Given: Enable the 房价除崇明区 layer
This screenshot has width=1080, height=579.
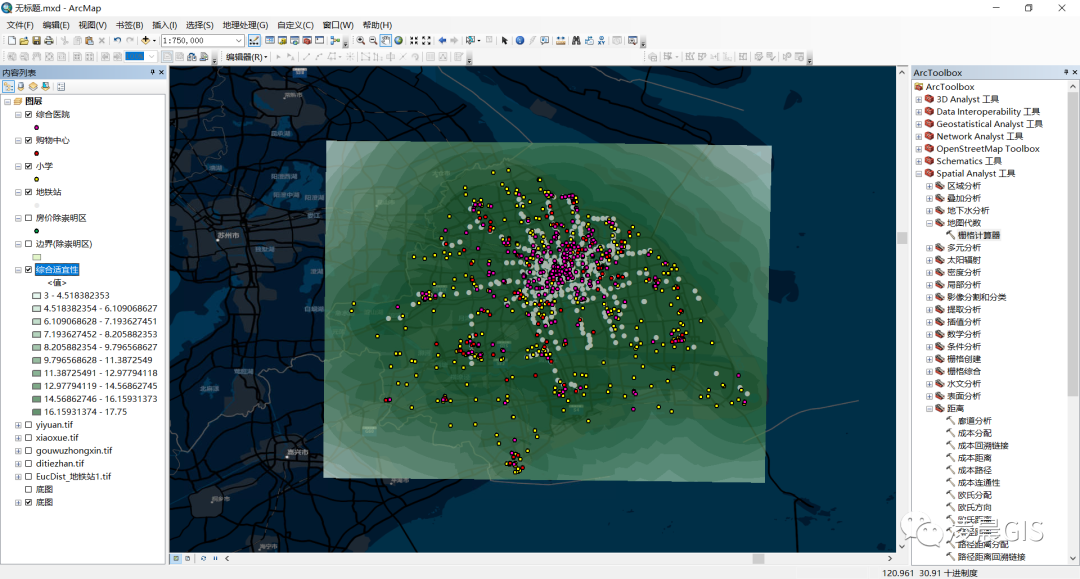Looking at the screenshot, I should (x=28, y=218).
